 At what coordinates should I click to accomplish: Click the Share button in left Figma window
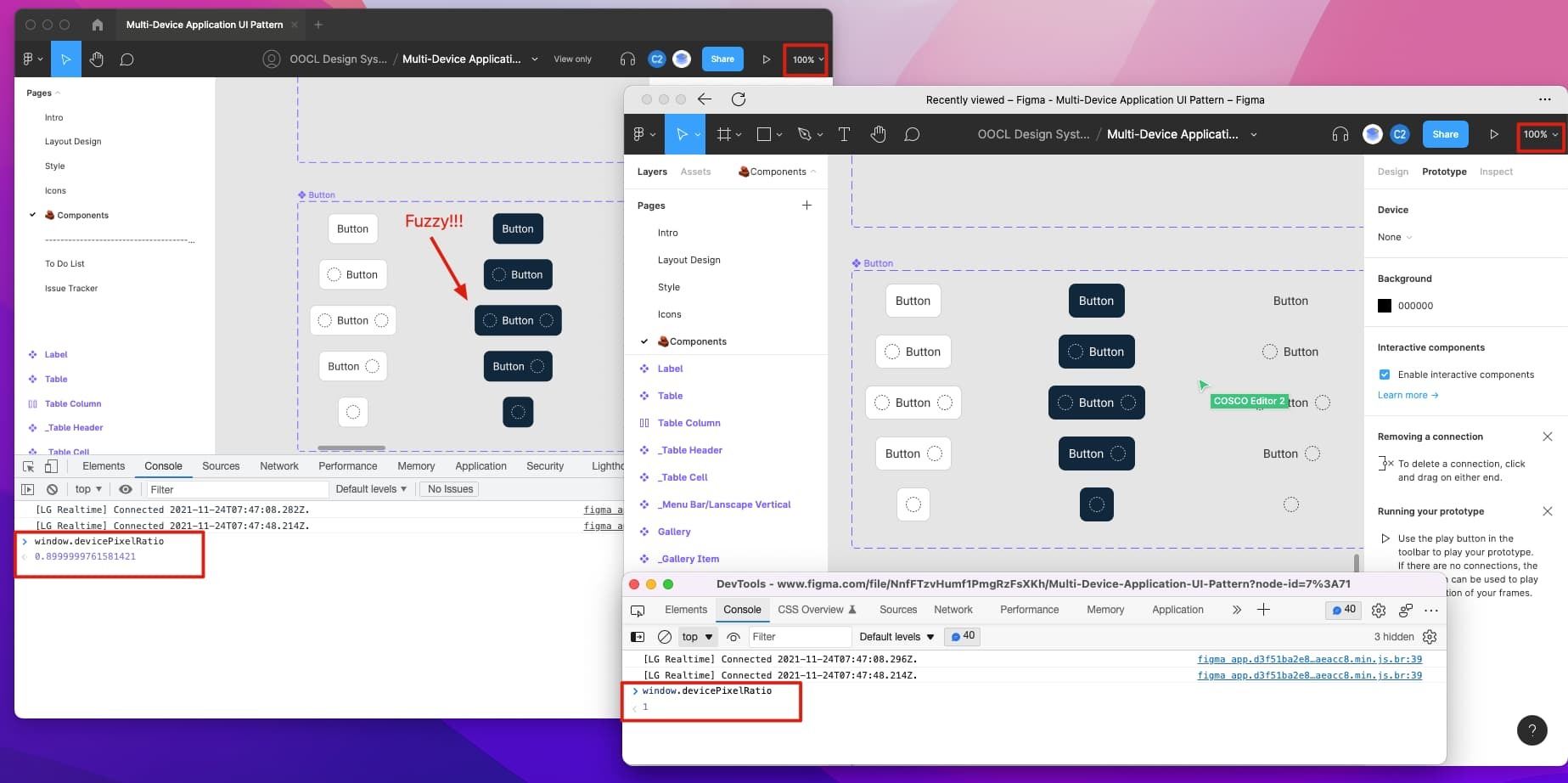pos(722,59)
